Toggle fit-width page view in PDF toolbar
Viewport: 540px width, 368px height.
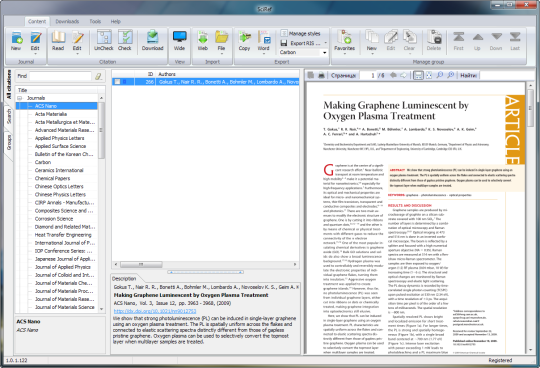coord(418,75)
